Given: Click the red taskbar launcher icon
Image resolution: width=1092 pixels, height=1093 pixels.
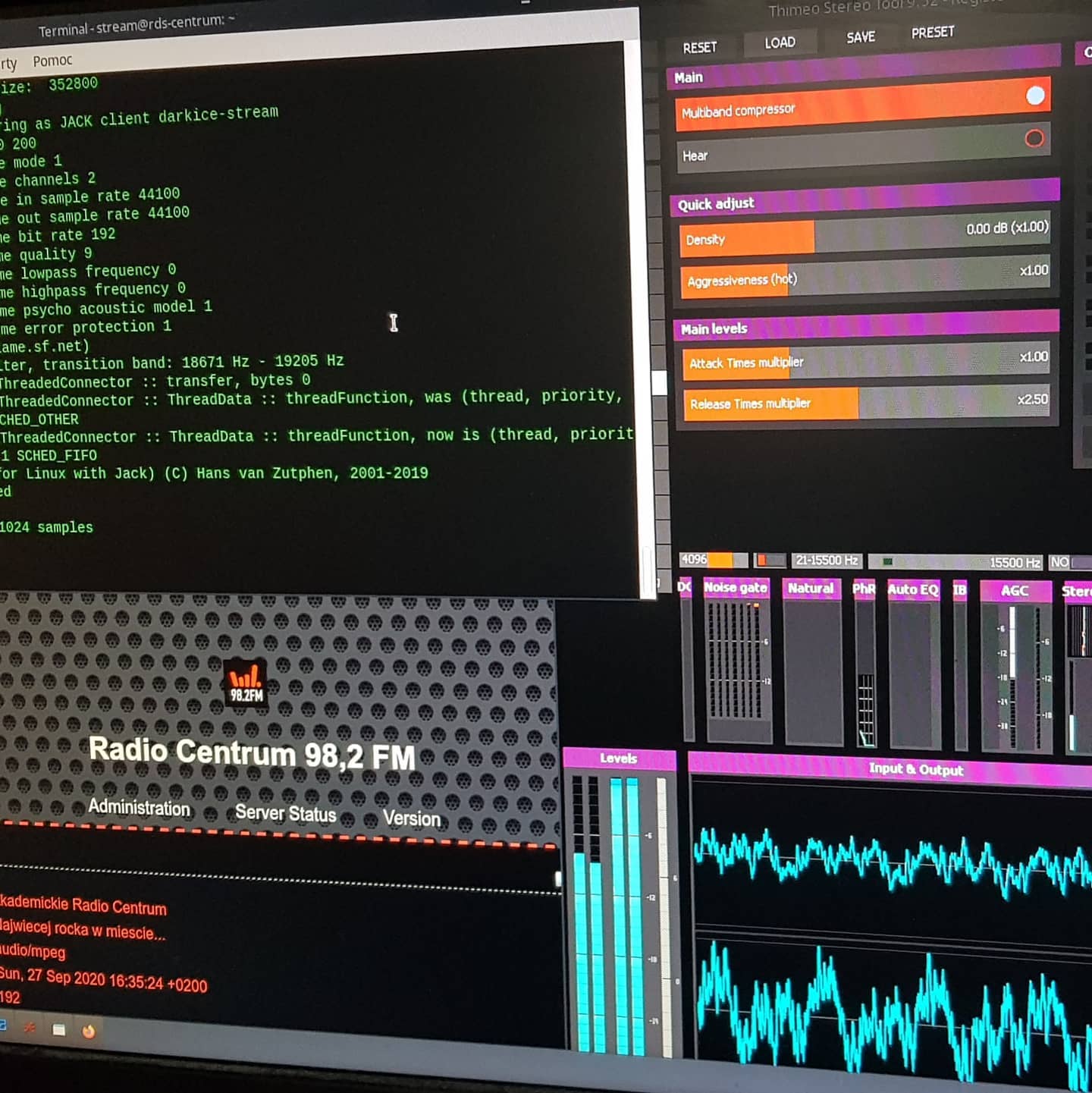Looking at the screenshot, I should (30, 1028).
